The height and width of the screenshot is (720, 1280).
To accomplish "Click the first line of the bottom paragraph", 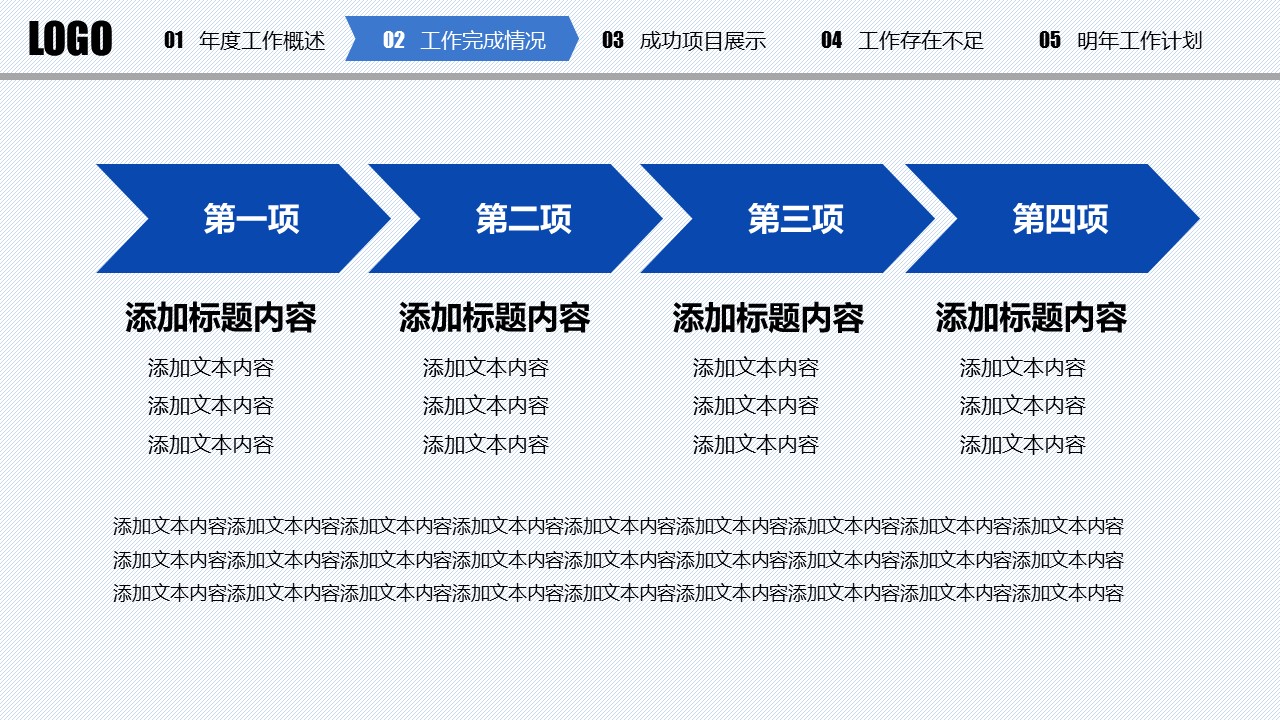I will coord(618,526).
